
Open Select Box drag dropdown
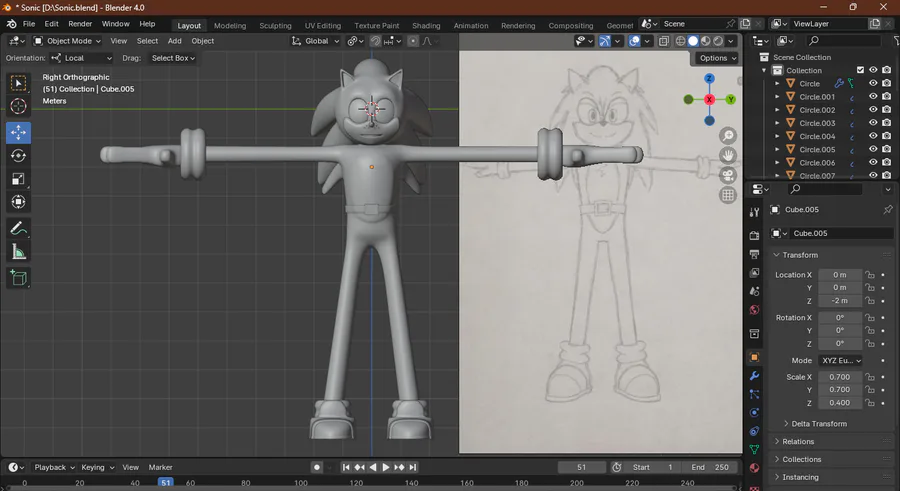click(173, 58)
